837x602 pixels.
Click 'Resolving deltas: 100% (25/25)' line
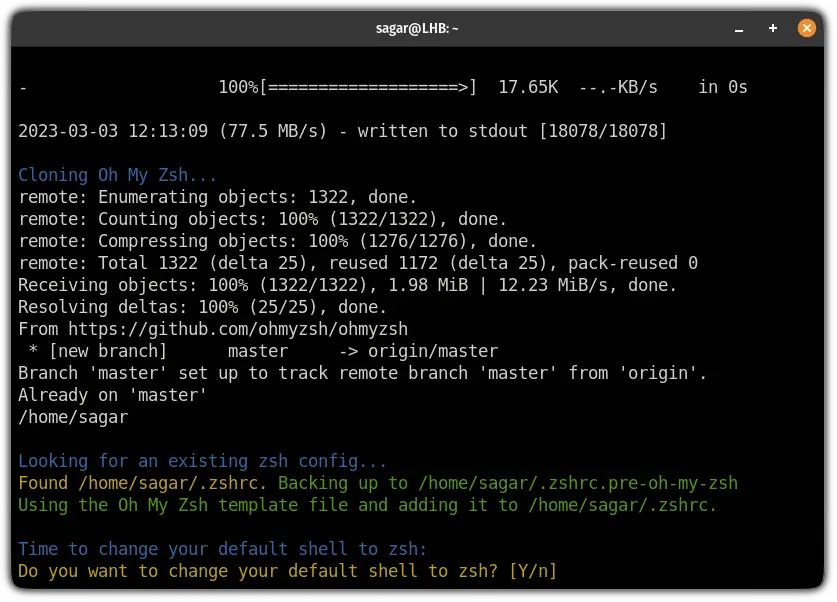tap(202, 307)
